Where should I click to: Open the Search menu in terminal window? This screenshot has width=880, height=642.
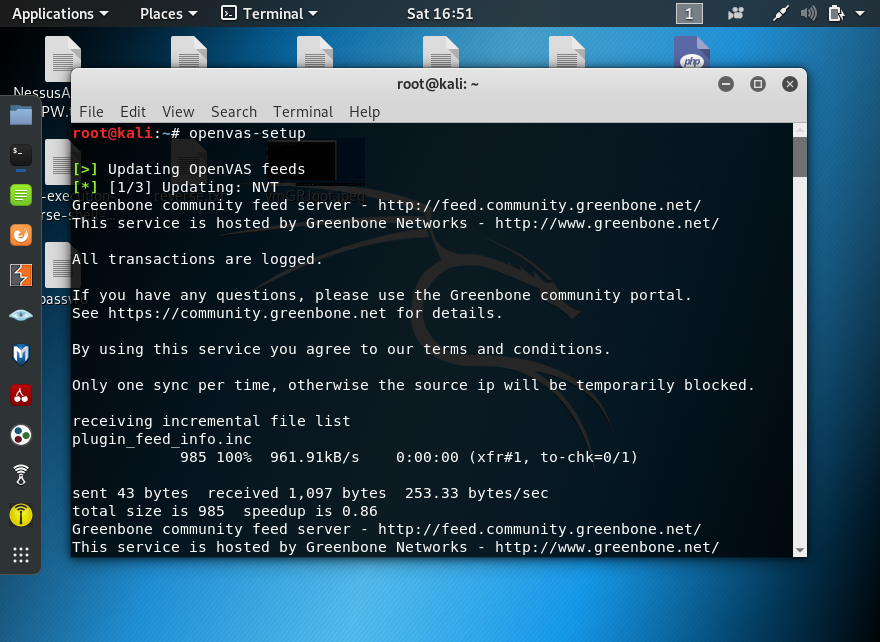click(234, 112)
